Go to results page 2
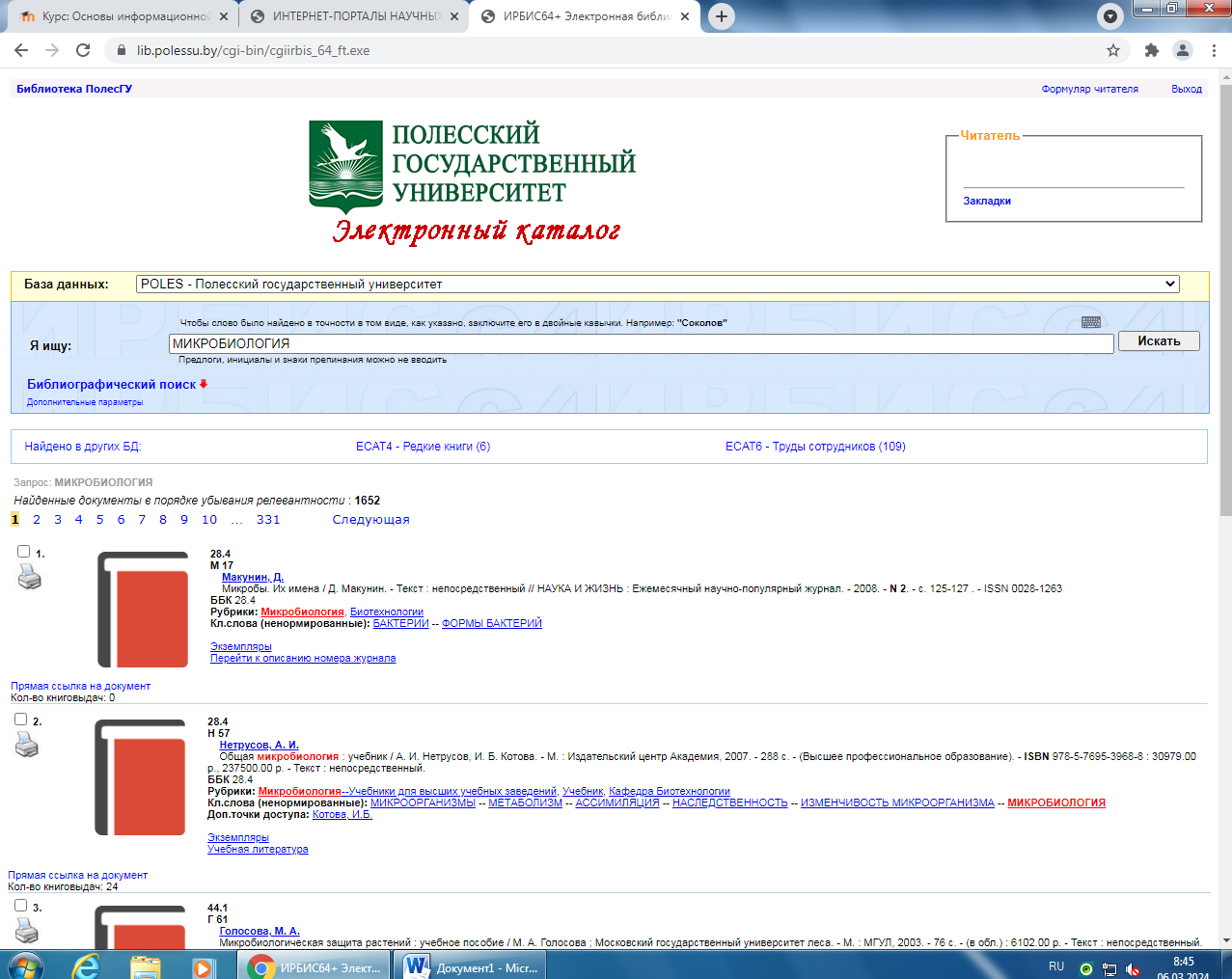The height and width of the screenshot is (979, 1232). pos(37,519)
